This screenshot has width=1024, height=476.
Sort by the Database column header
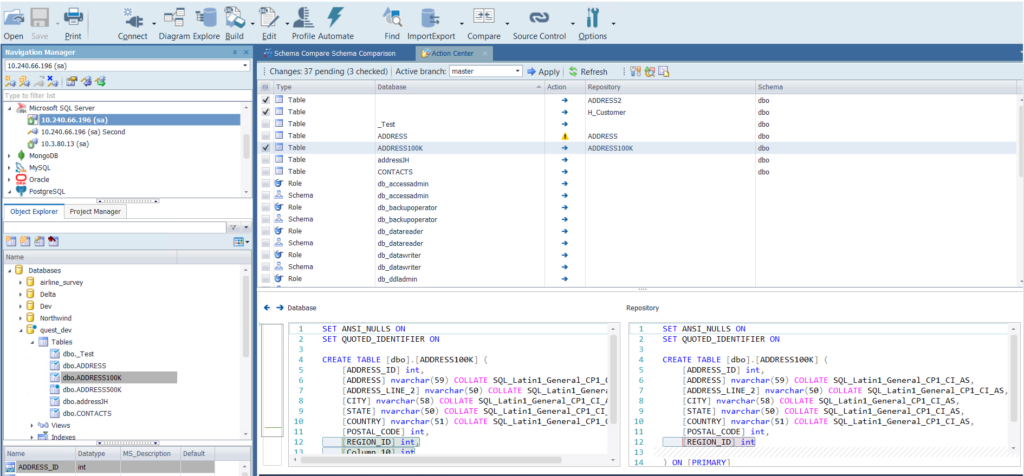(460, 87)
